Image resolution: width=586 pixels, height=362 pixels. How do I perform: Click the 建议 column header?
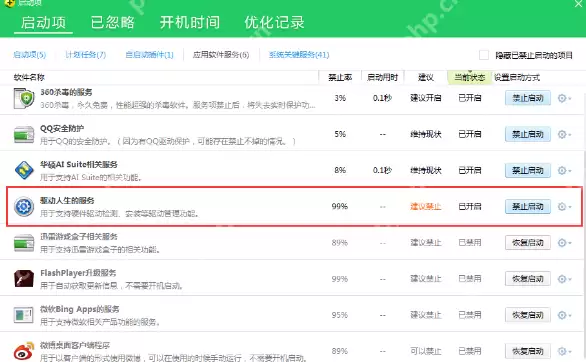point(426,78)
